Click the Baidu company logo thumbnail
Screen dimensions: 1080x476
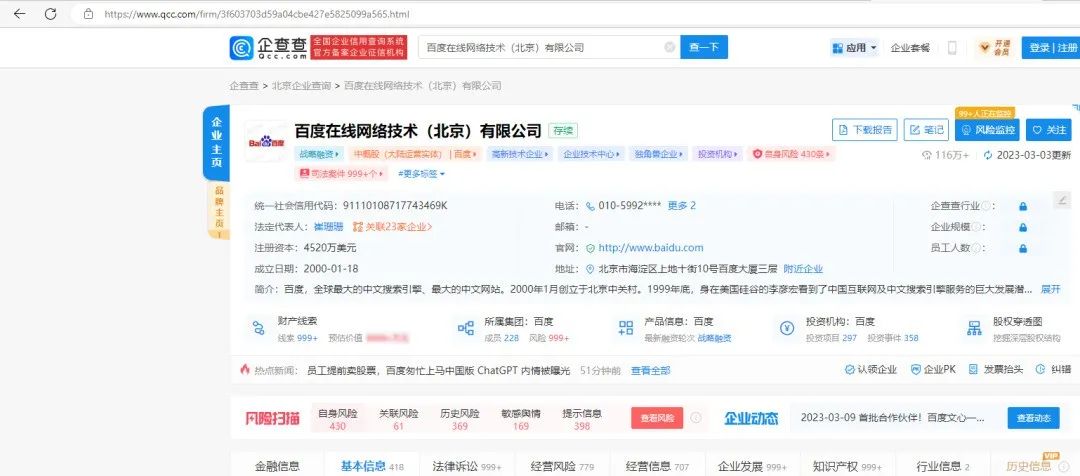click(266, 143)
